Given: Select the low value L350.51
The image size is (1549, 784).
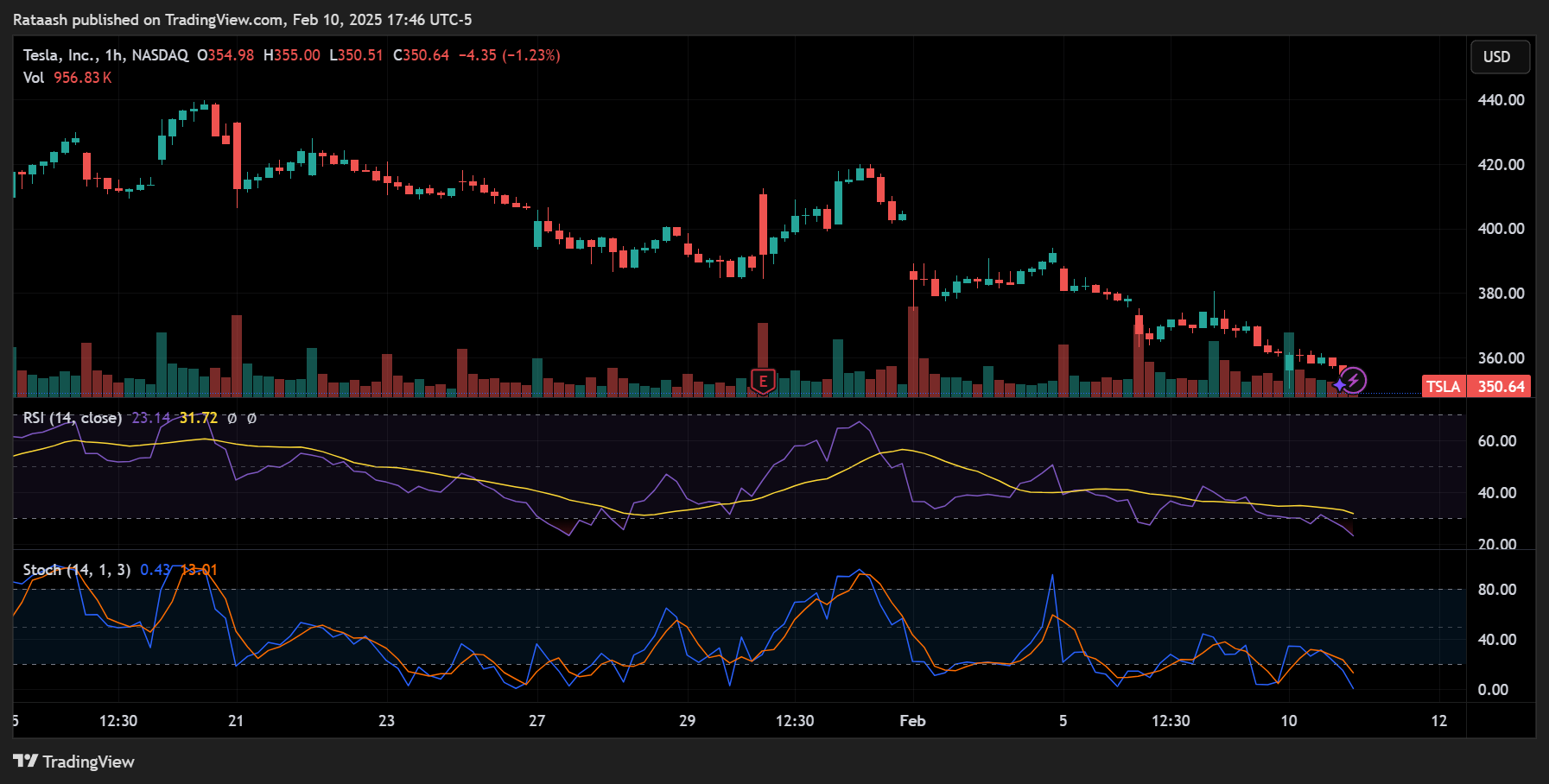Looking at the screenshot, I should pyautogui.click(x=356, y=55).
